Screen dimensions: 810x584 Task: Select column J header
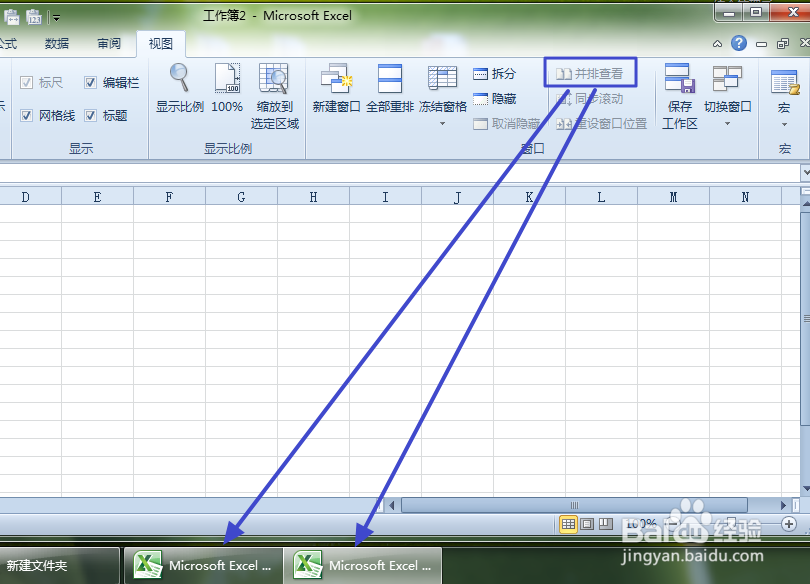(x=457, y=197)
